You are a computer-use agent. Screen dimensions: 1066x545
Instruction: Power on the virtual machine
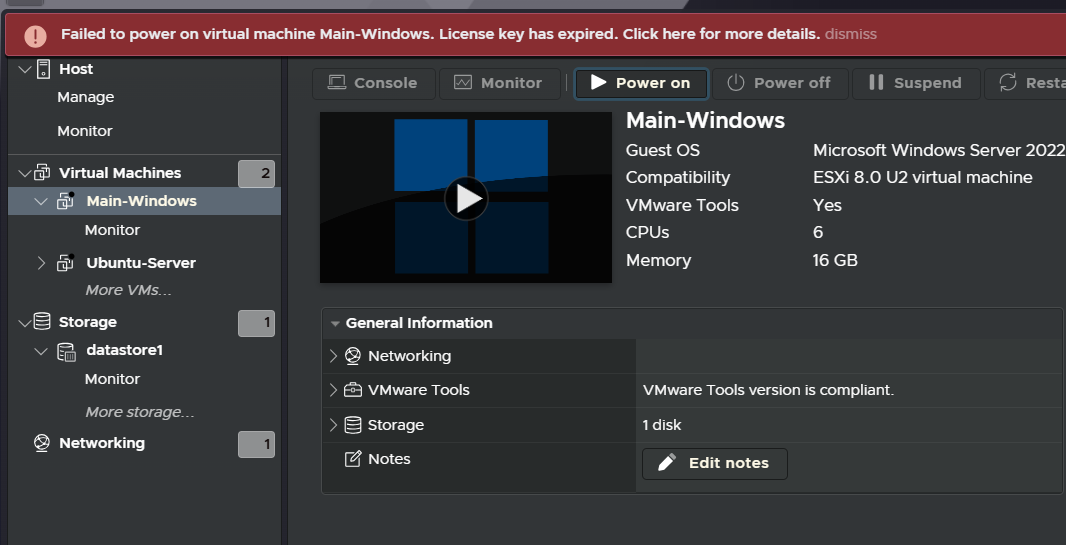point(640,83)
